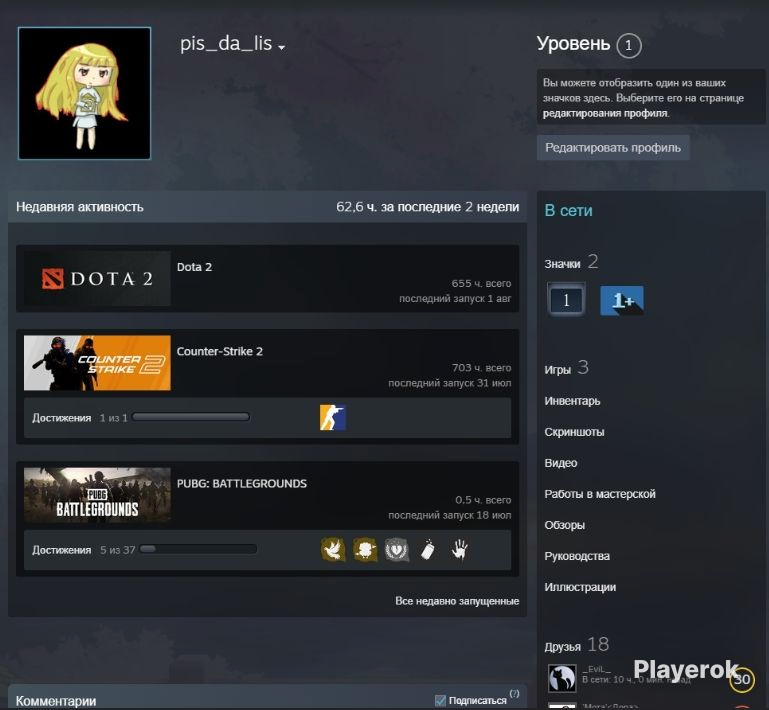This screenshot has width=769, height=710.
Task: Open the Reviews link
Action: pyautogui.click(x=564, y=525)
